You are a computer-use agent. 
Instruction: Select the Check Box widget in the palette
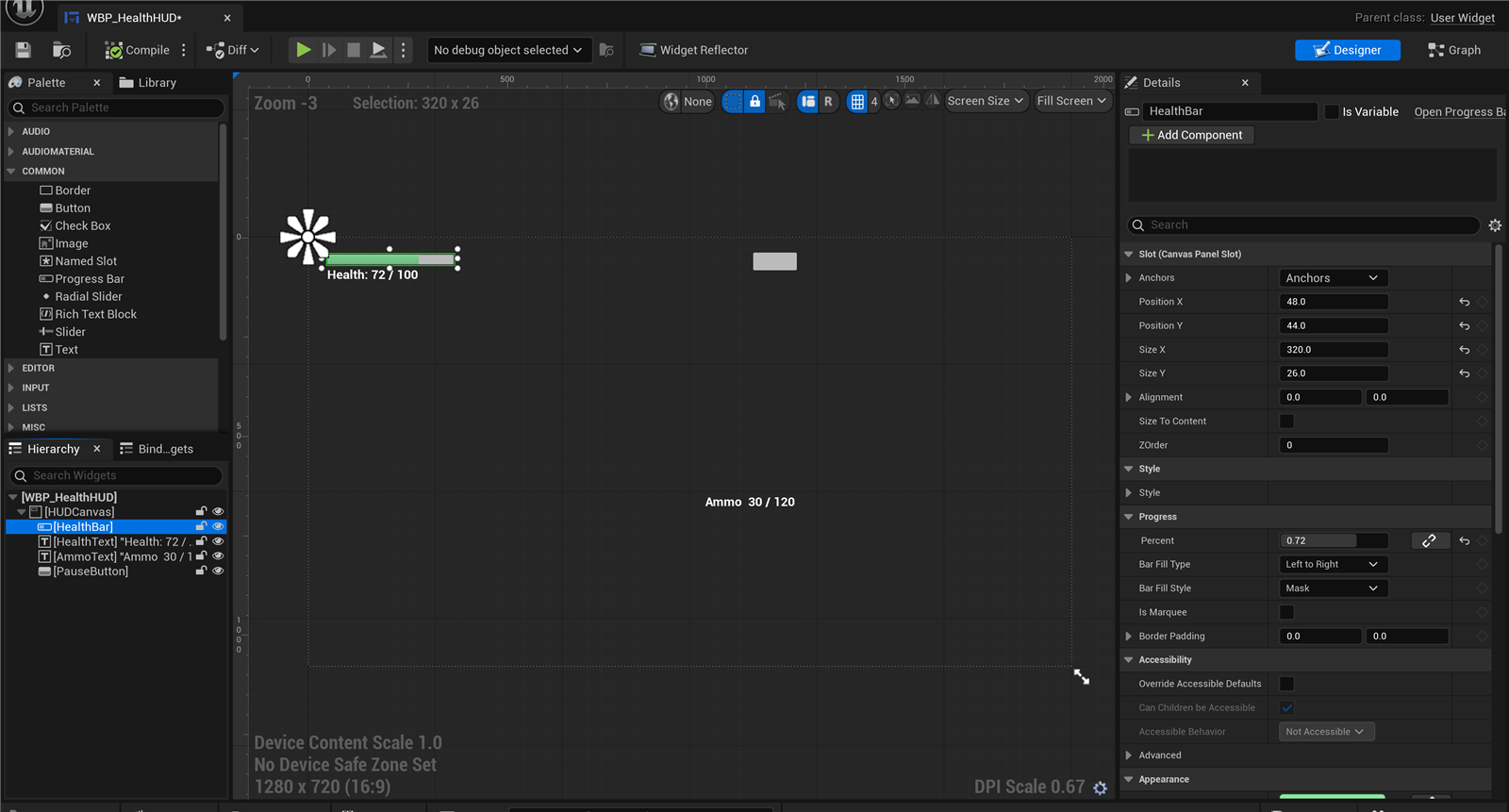click(75, 226)
